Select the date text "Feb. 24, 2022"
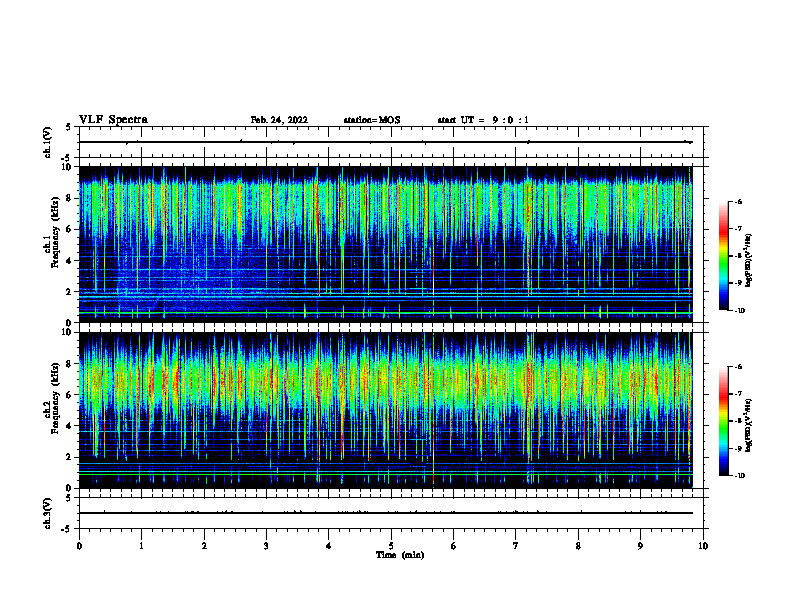Viewport: 792px width, 612px height. (279, 120)
